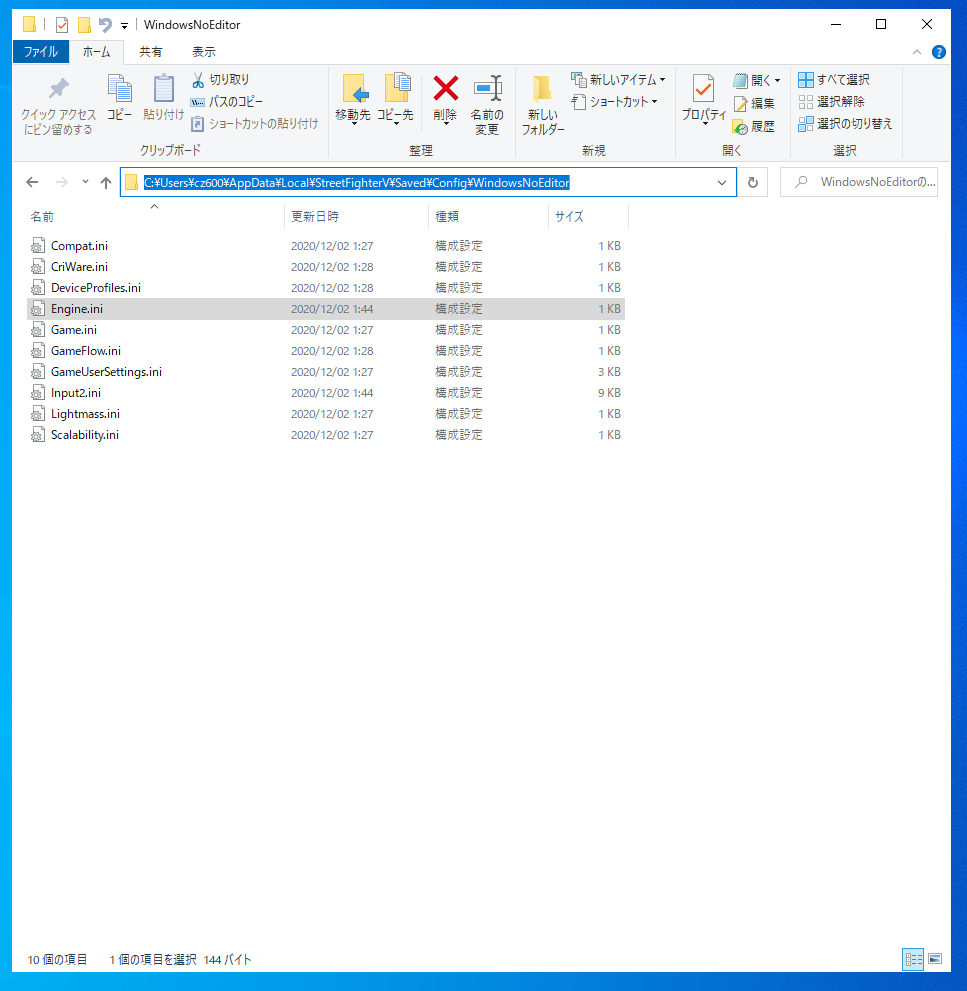The image size is (967, 991).
Task: Open Customize Quick Access Toolbar dropdown
Action: point(125,25)
